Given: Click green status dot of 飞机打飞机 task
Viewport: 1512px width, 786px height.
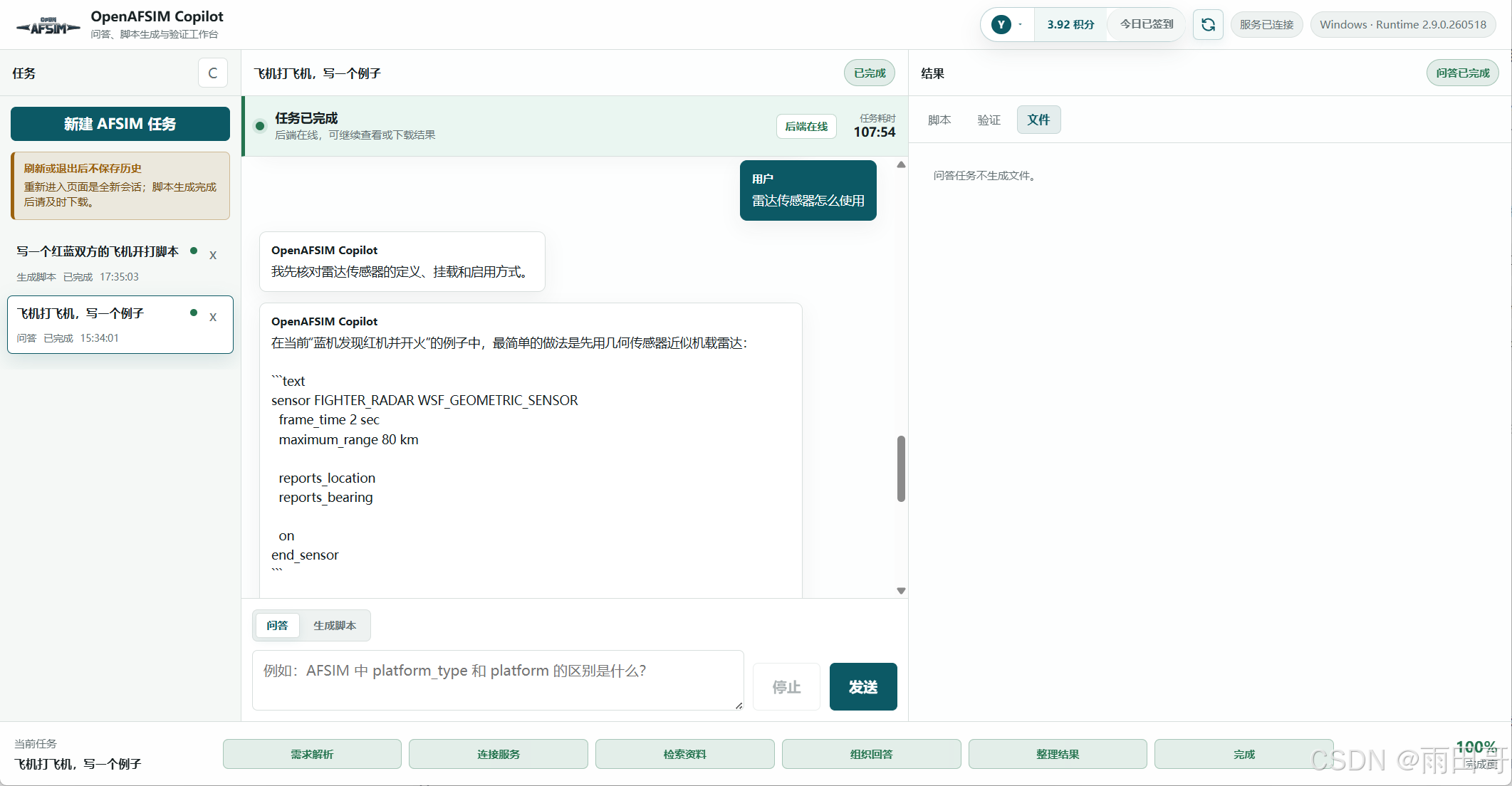Looking at the screenshot, I should pos(194,313).
